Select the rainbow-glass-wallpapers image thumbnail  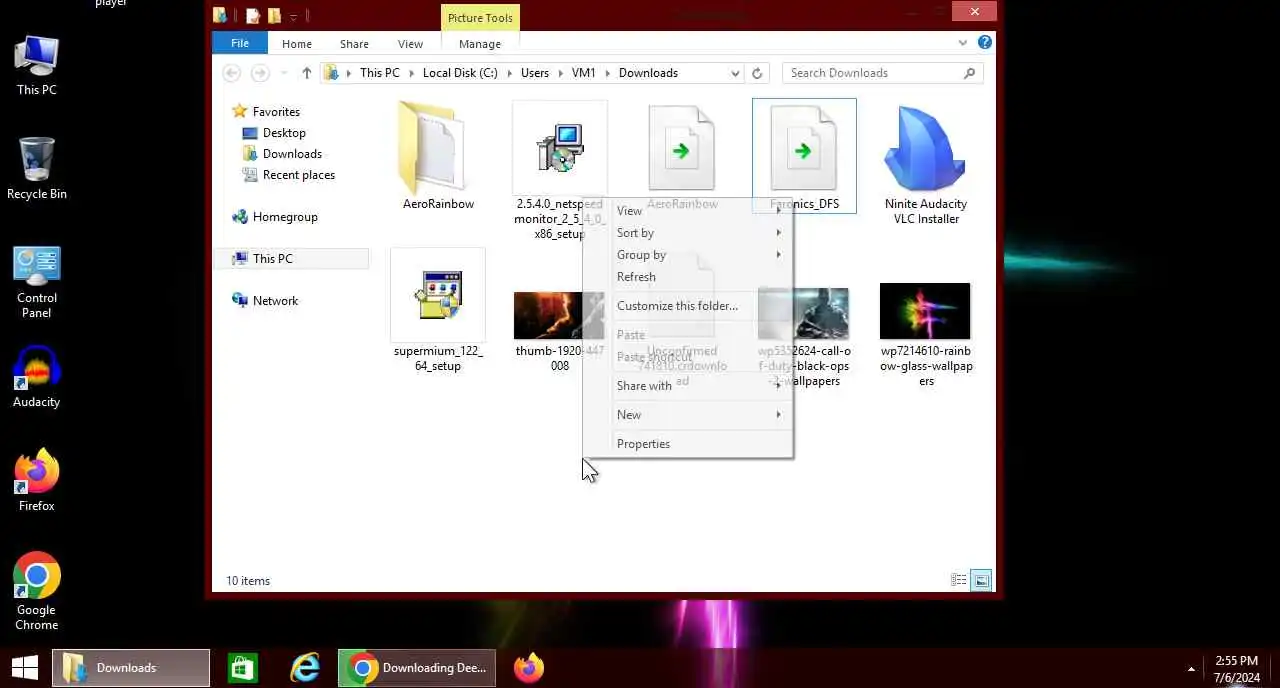point(925,311)
